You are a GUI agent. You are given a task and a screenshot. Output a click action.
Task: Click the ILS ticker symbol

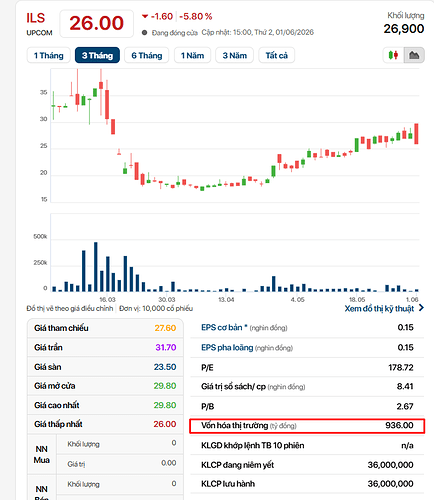click(35, 18)
